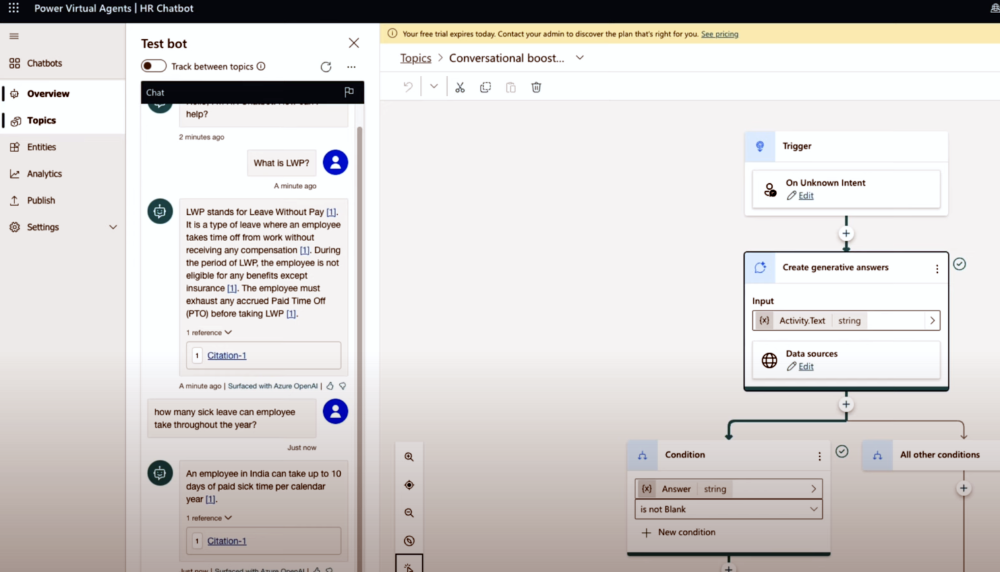The width and height of the screenshot is (1000, 572).
Task: Expand the Answer string variable
Action: [814, 489]
